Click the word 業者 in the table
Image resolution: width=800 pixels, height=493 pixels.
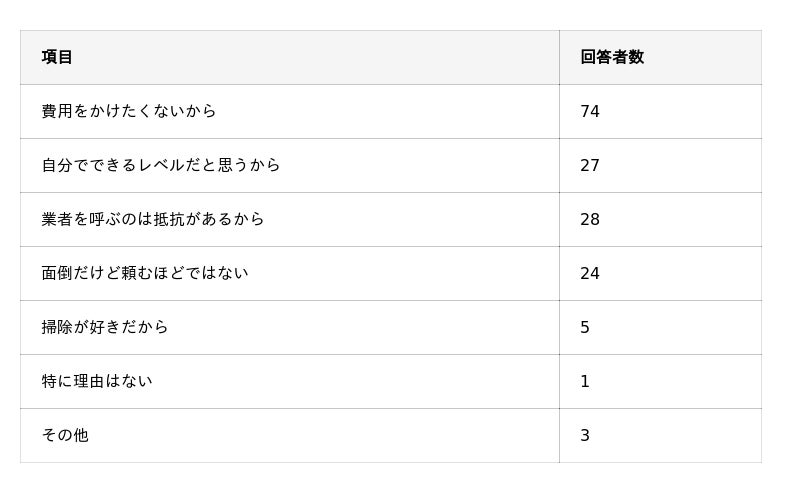pos(57,219)
